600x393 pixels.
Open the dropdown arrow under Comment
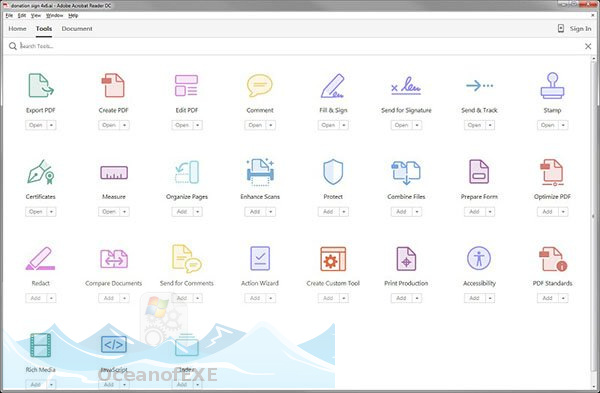click(x=271, y=125)
